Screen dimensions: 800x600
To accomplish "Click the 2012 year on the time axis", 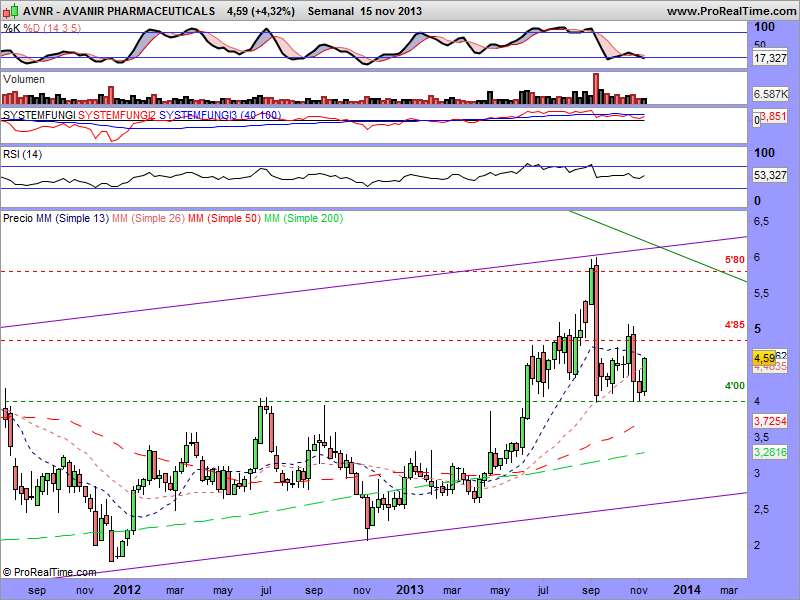I will tap(127, 590).
